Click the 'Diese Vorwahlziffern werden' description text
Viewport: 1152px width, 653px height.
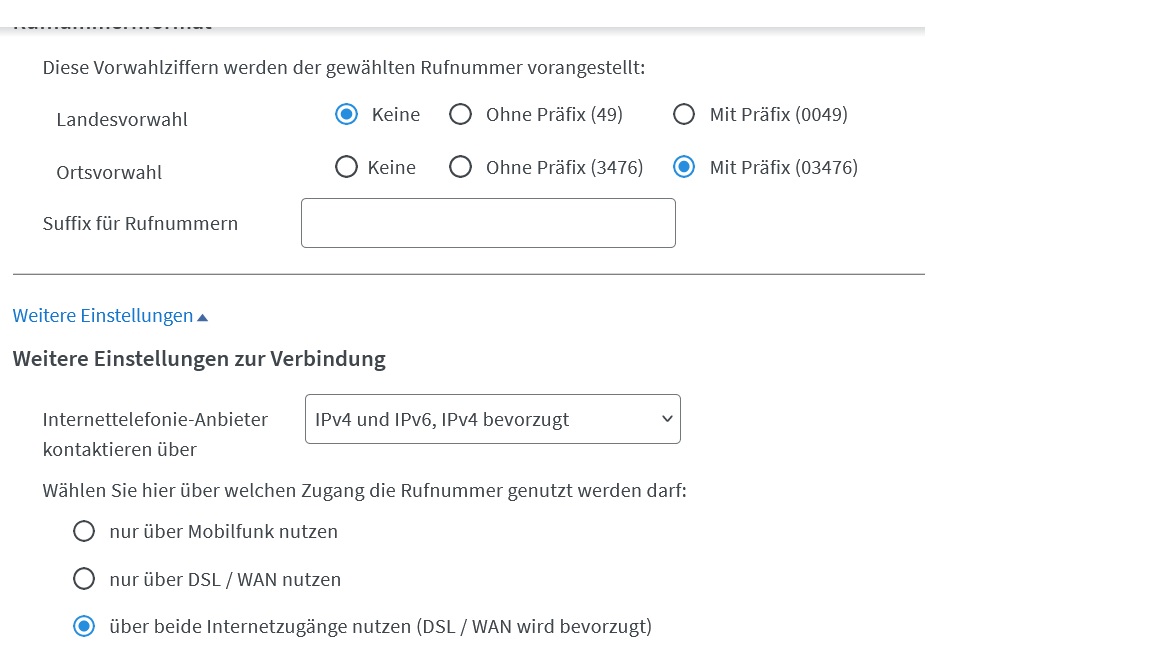[343, 68]
